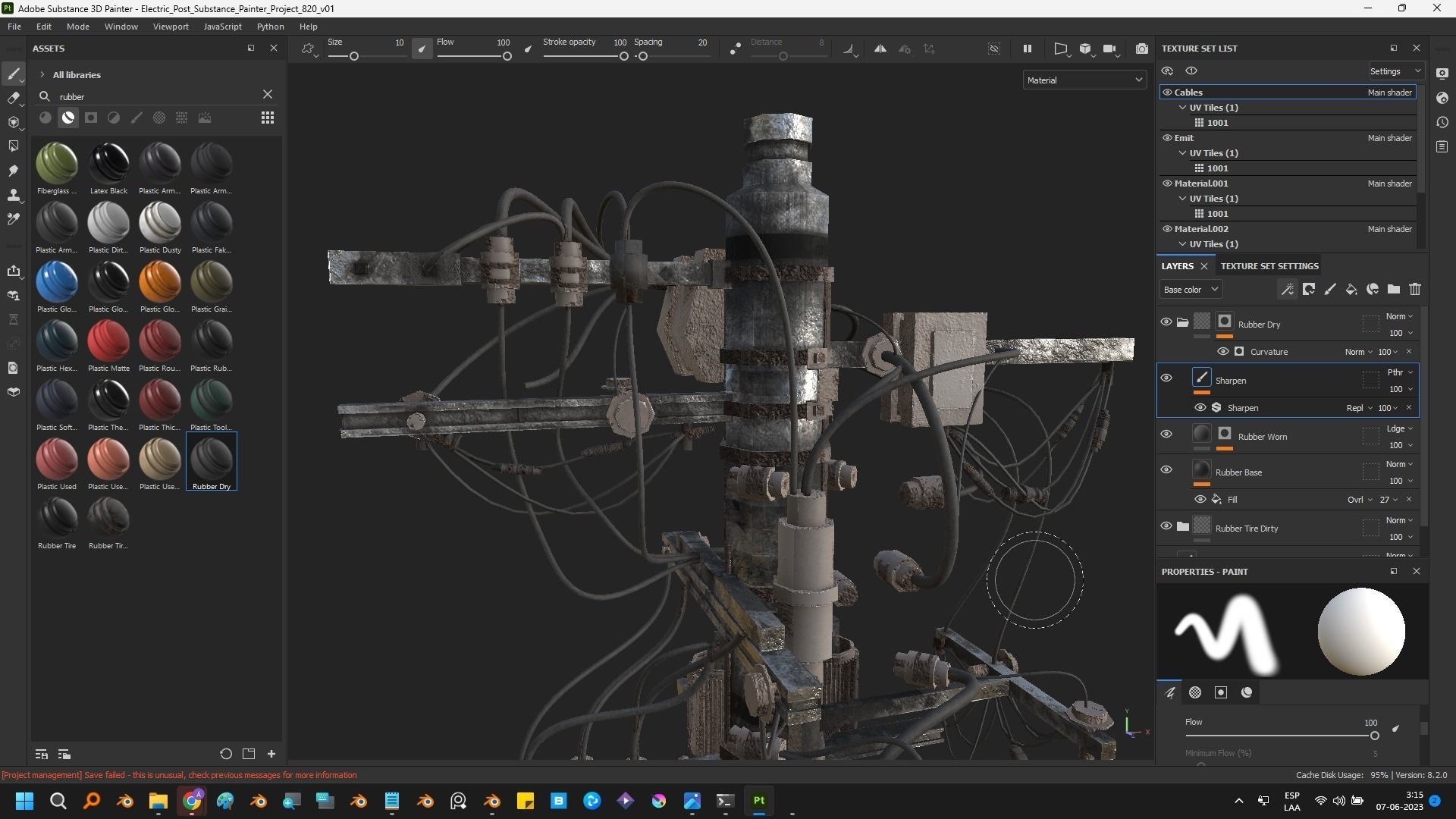Delete layer with the trash icon
Viewport: 1456px width, 819px height.
[1414, 289]
